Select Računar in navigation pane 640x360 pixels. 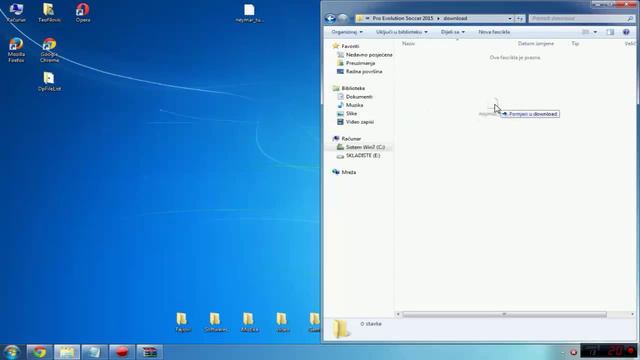pyautogui.click(x=351, y=139)
